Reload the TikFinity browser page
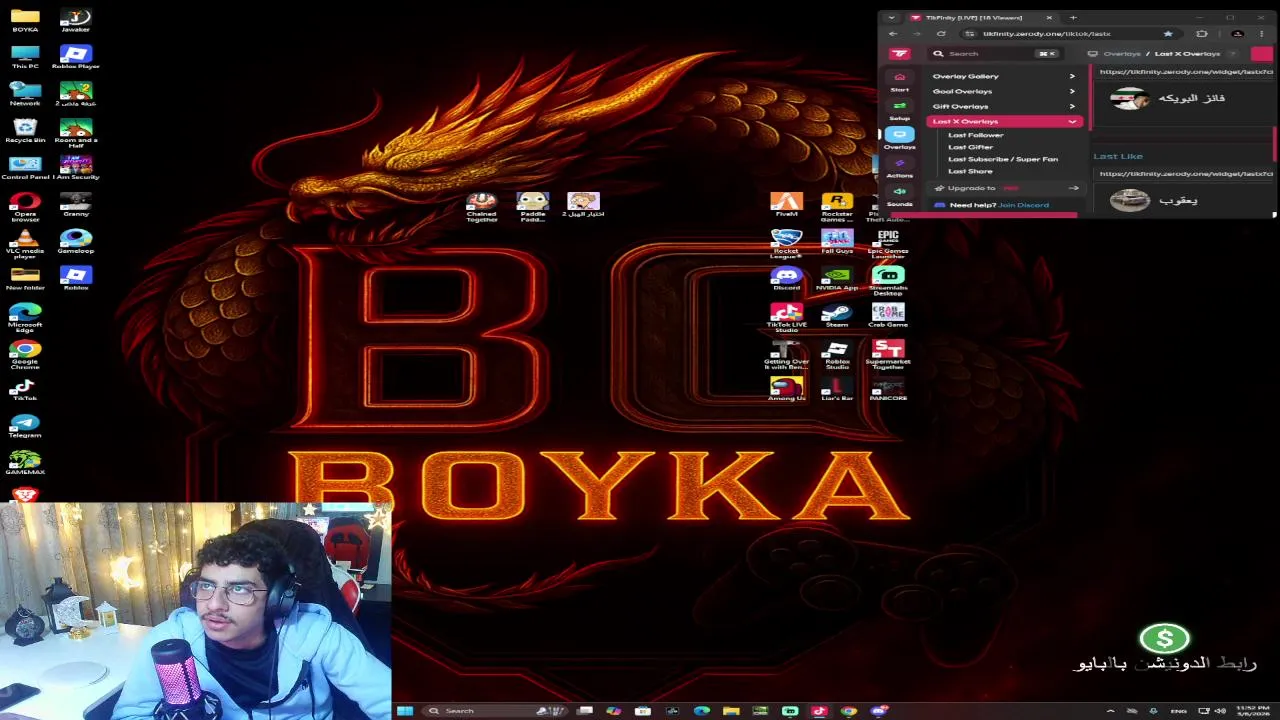Image resolution: width=1280 pixels, height=720 pixels. coord(941,34)
